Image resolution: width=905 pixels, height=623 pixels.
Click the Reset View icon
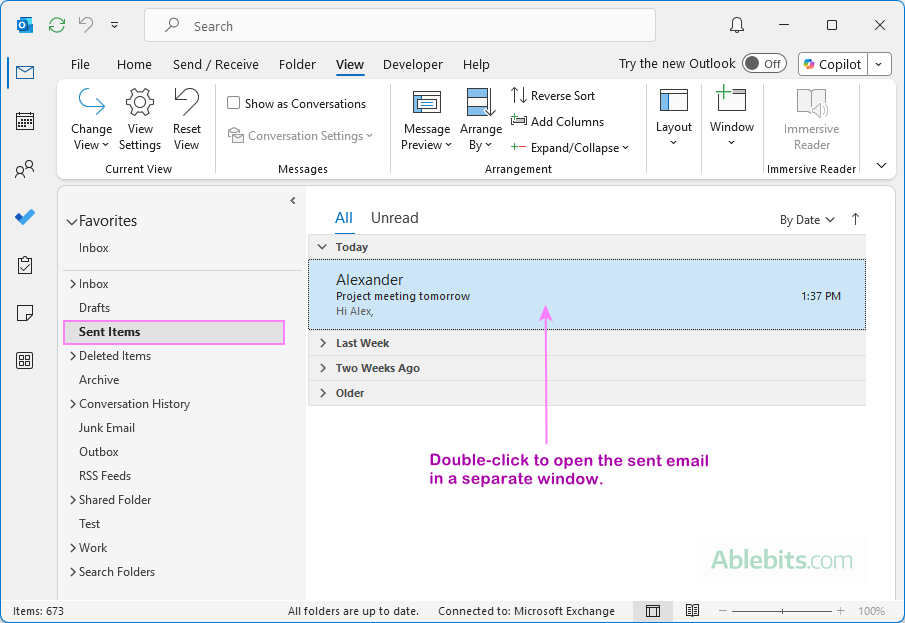click(x=186, y=101)
